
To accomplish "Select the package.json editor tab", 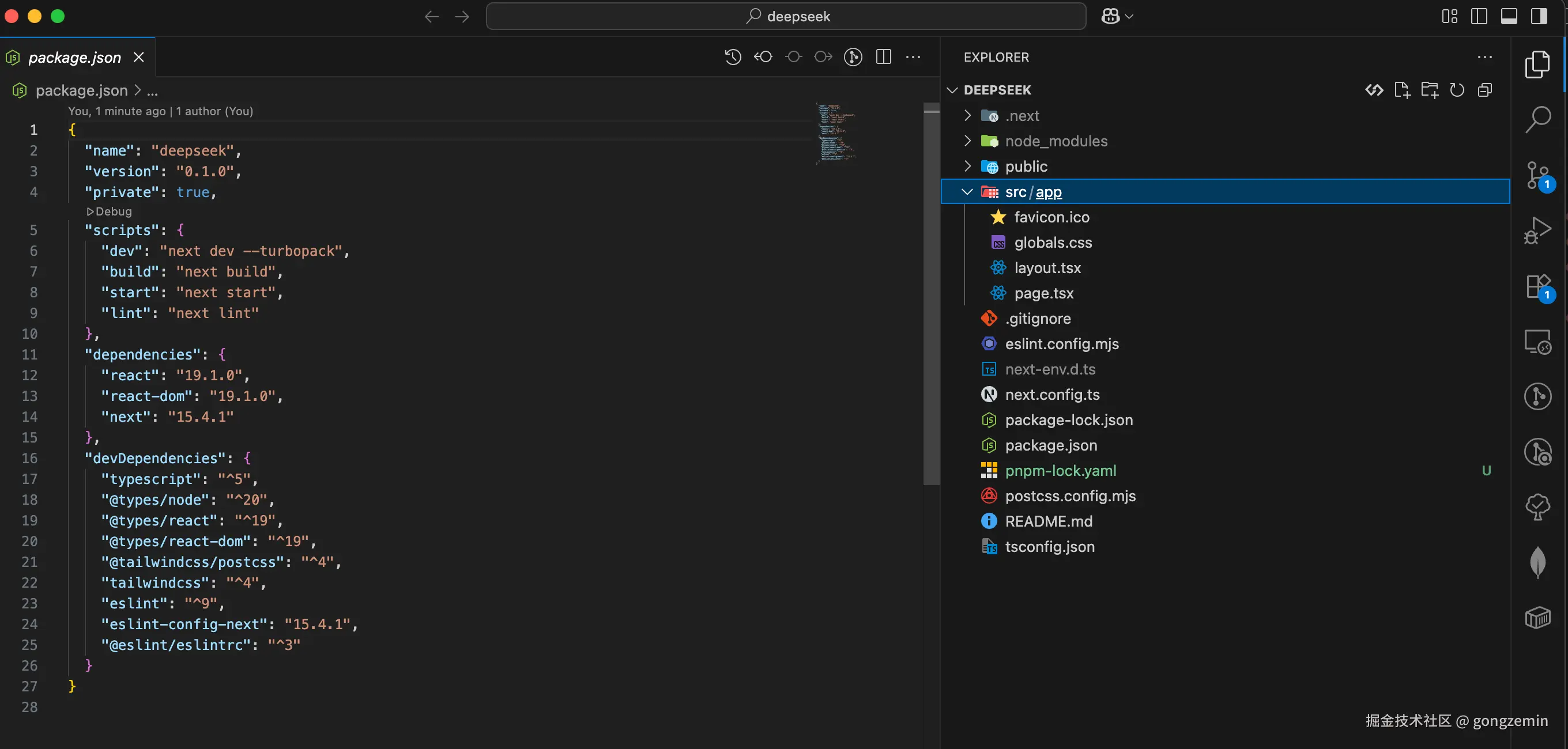I will coord(74,57).
